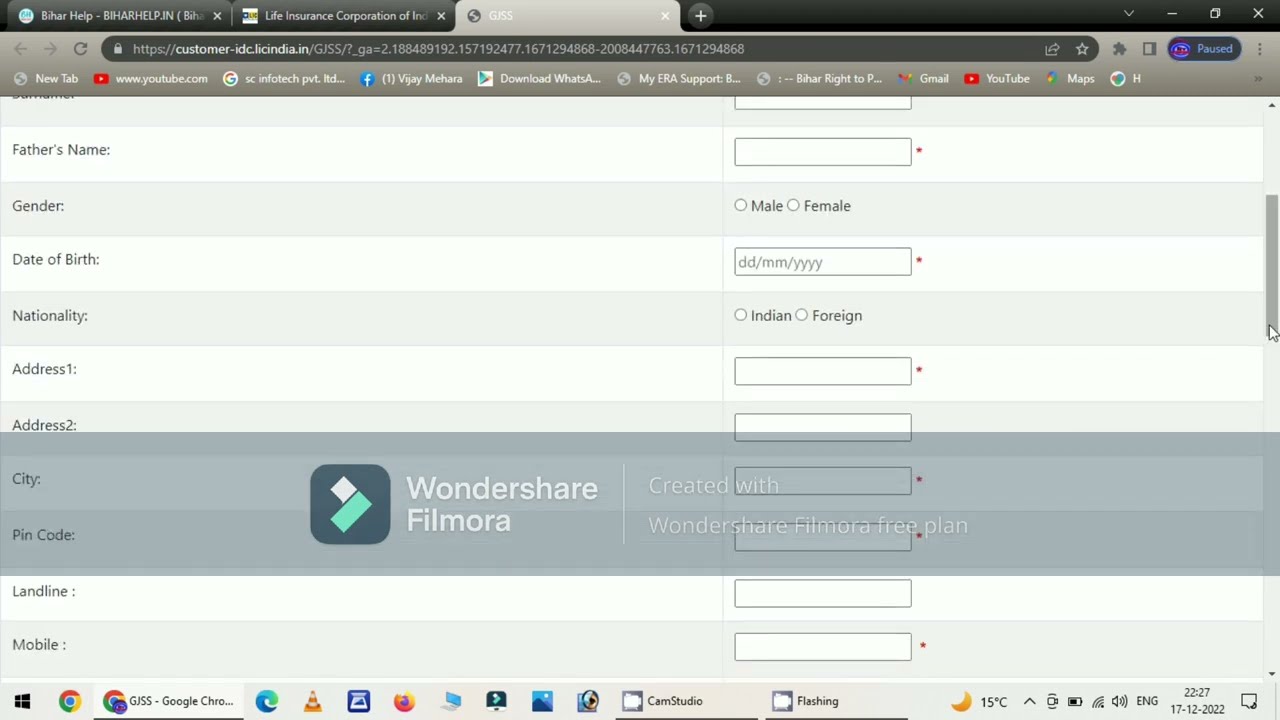Click the Landline input field
Viewport: 1280px width, 720px height.
(x=823, y=593)
